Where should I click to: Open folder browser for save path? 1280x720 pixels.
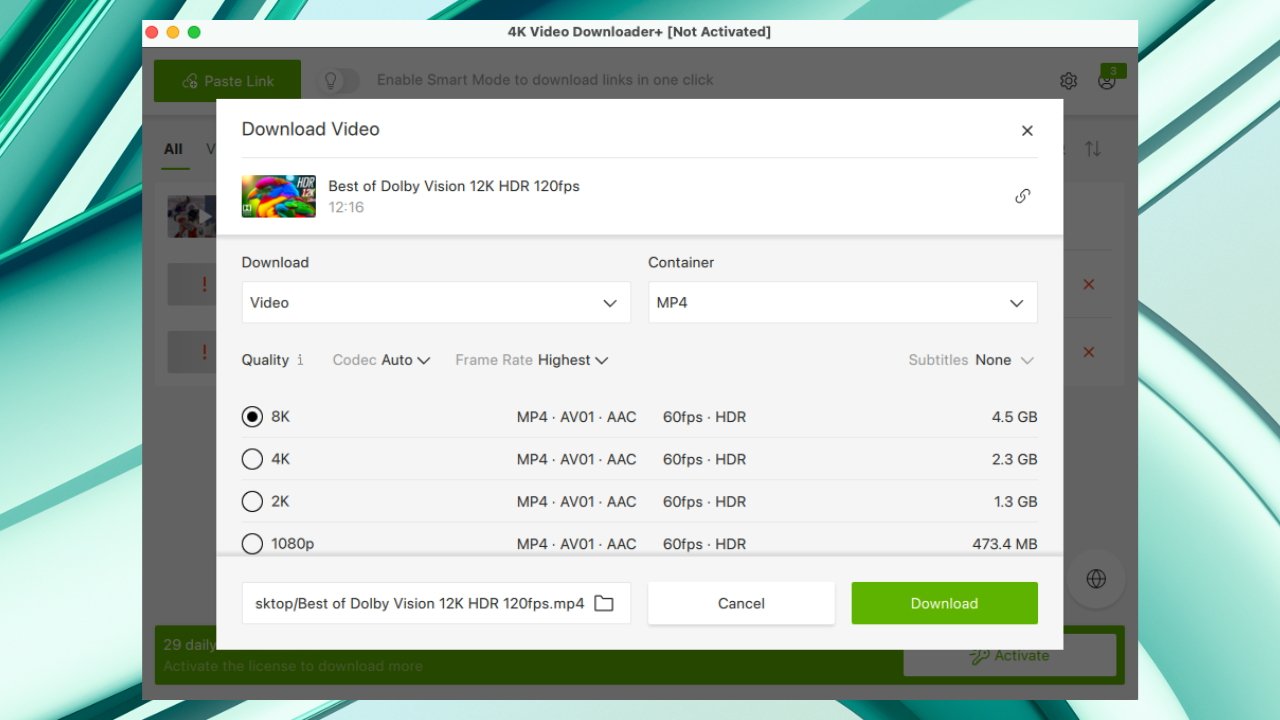604,603
